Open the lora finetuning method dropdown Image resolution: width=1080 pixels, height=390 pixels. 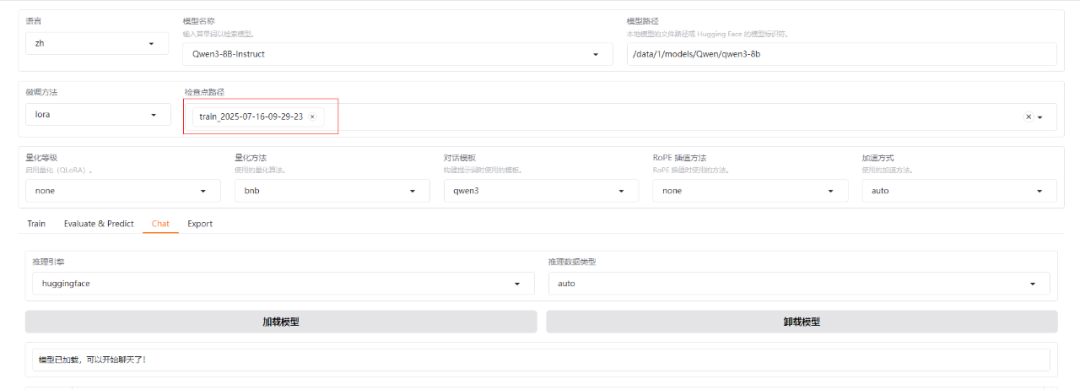98,115
